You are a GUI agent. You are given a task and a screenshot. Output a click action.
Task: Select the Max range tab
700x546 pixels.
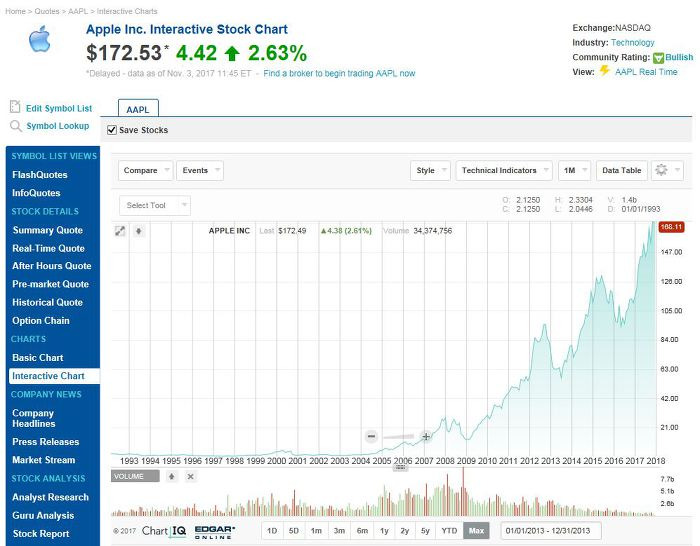point(476,531)
